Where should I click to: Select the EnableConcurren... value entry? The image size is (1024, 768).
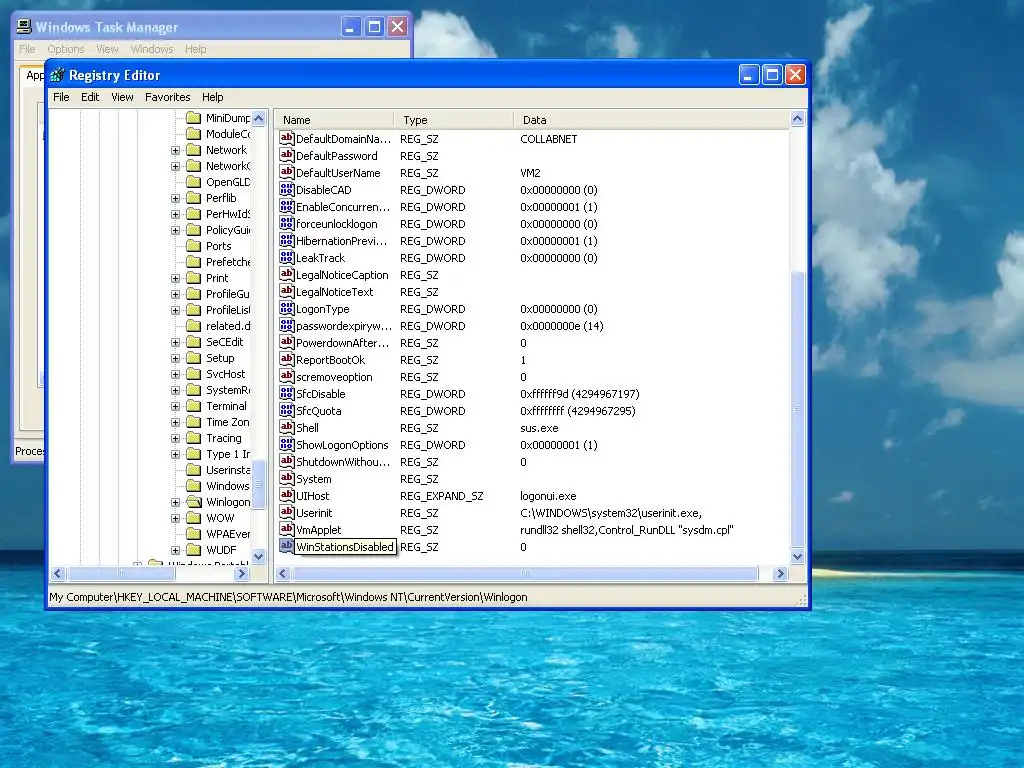[343, 206]
